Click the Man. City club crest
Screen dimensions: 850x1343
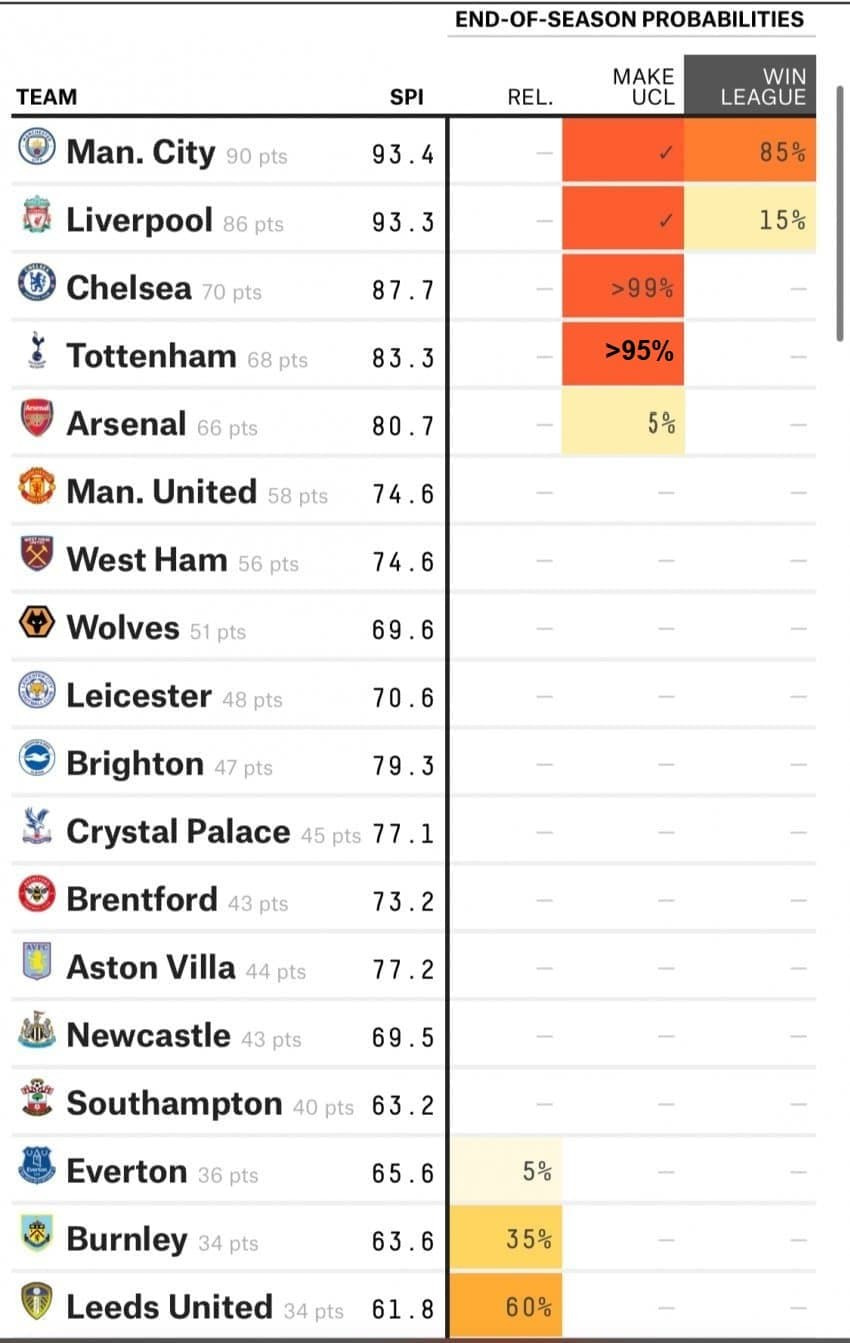point(36,150)
